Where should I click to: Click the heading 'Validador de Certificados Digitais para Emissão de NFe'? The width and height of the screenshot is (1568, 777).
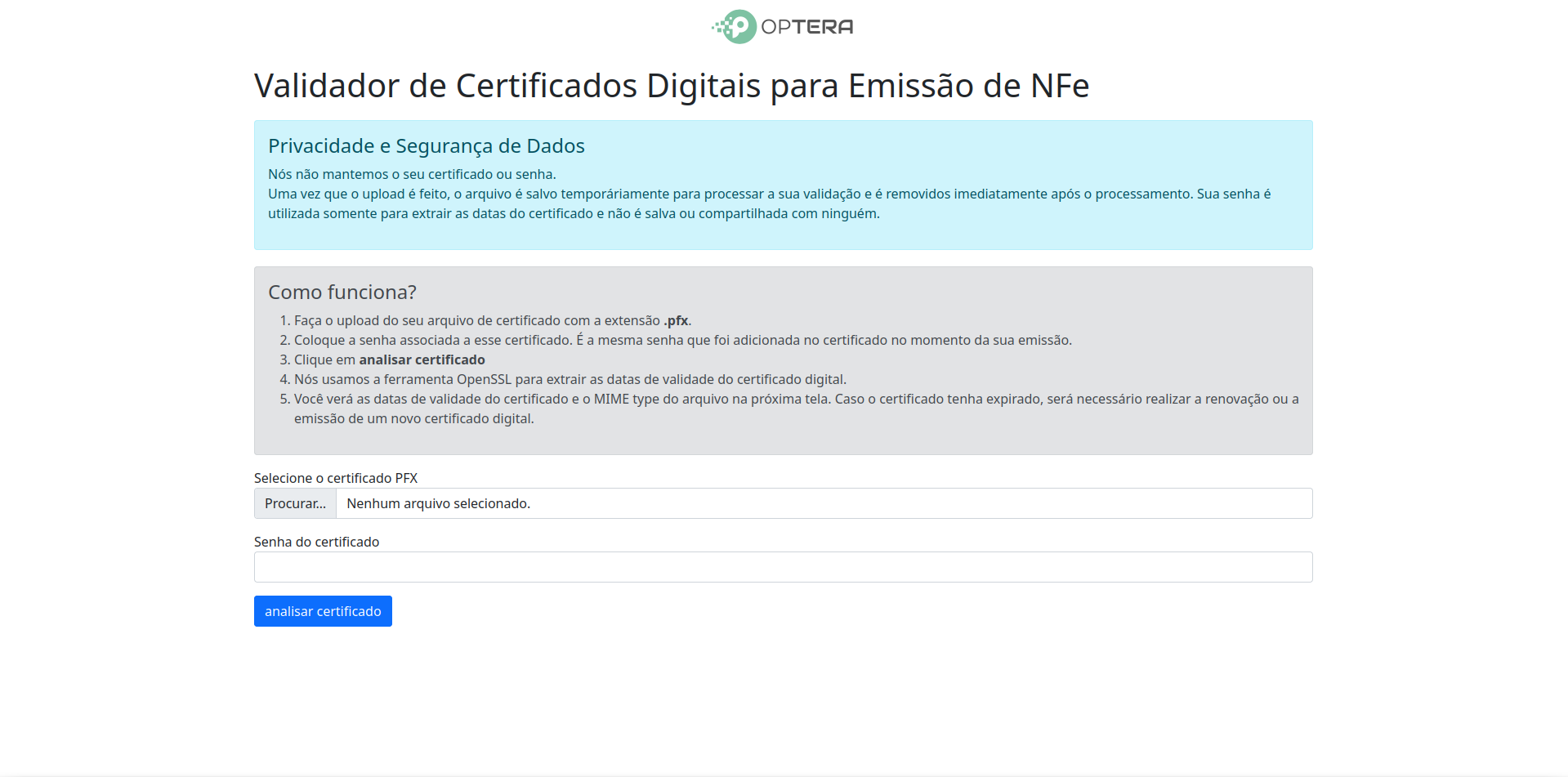672,86
